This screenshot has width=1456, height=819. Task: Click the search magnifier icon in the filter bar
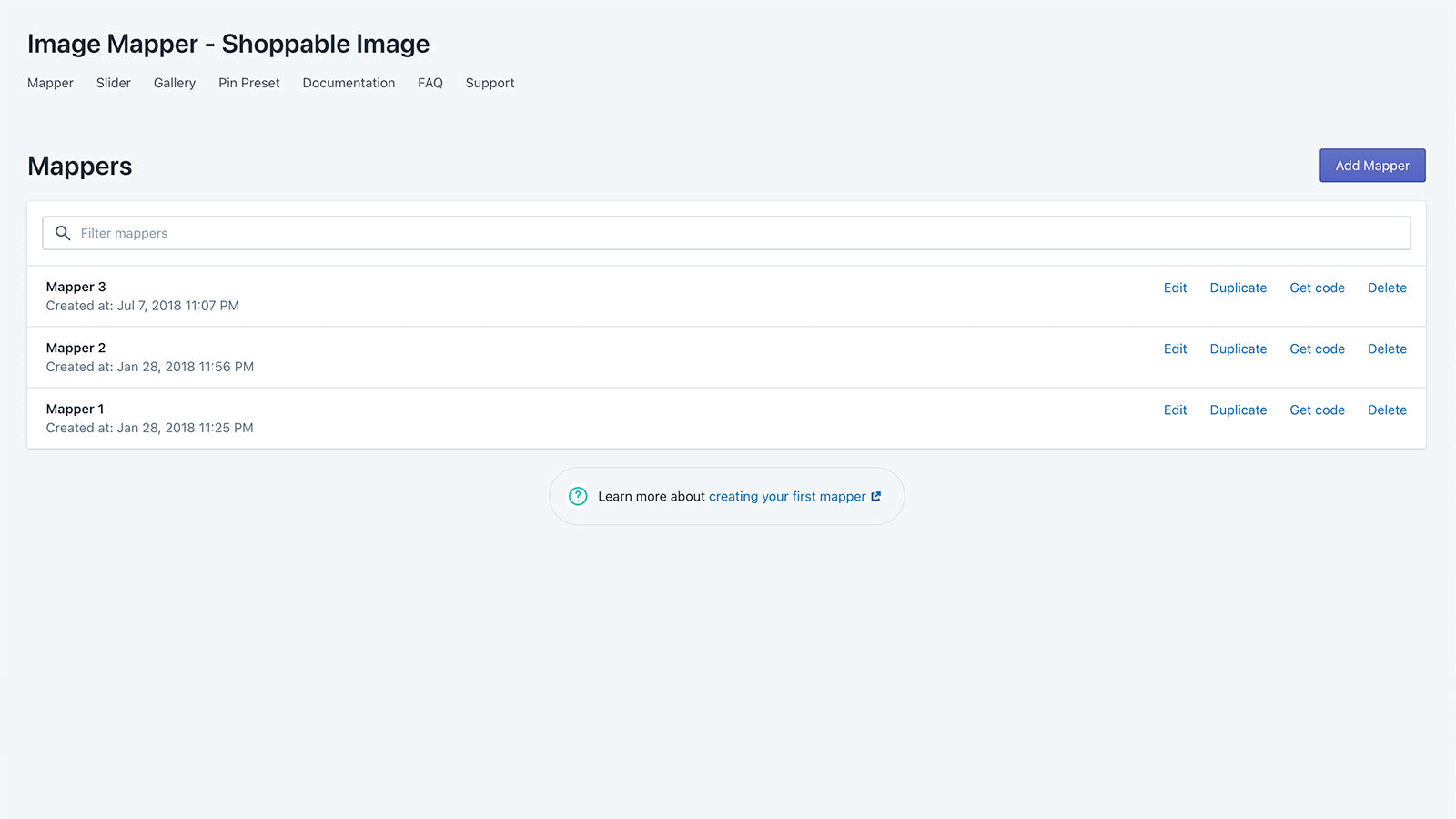click(x=62, y=233)
